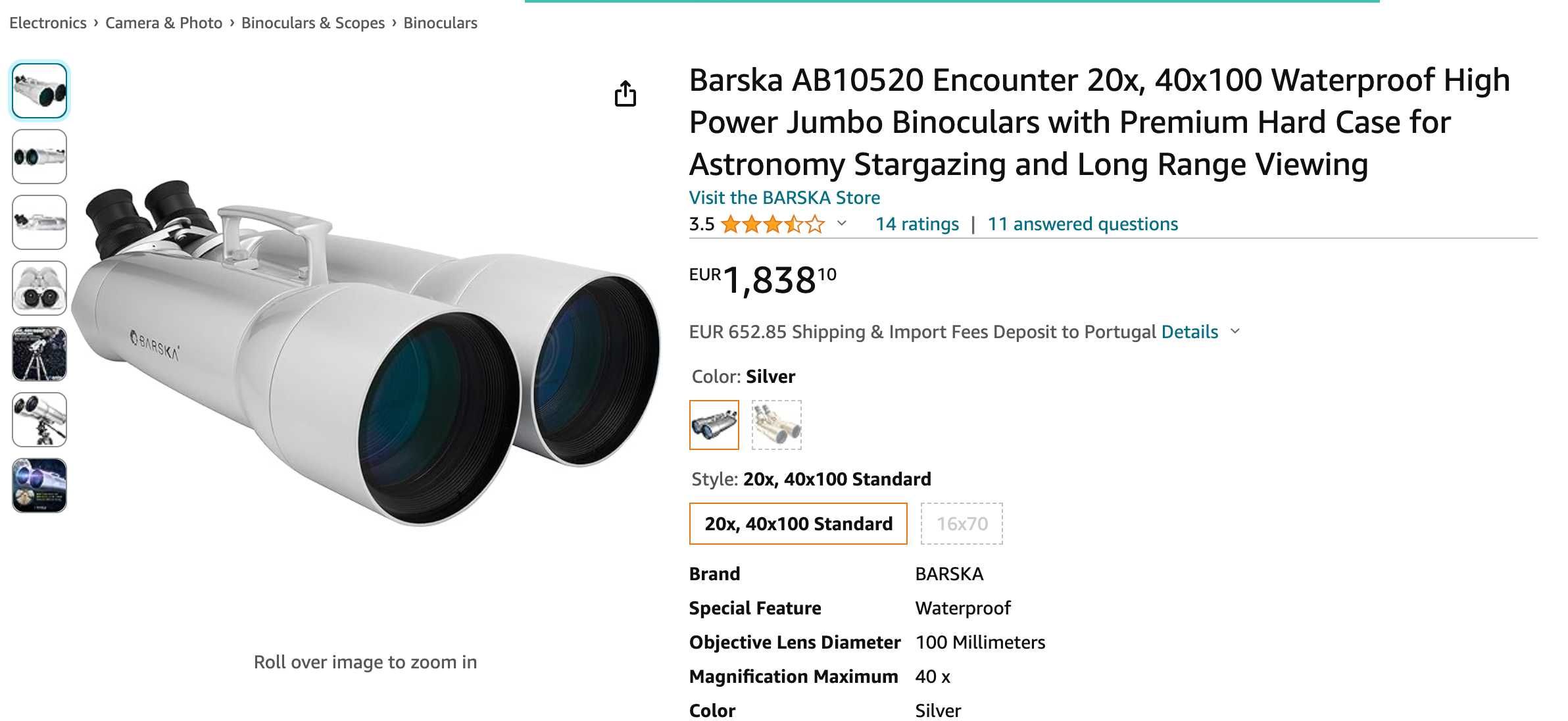Select the fifth thumbnail with starry tripod scene
The height and width of the screenshot is (721, 1568).
click(39, 354)
